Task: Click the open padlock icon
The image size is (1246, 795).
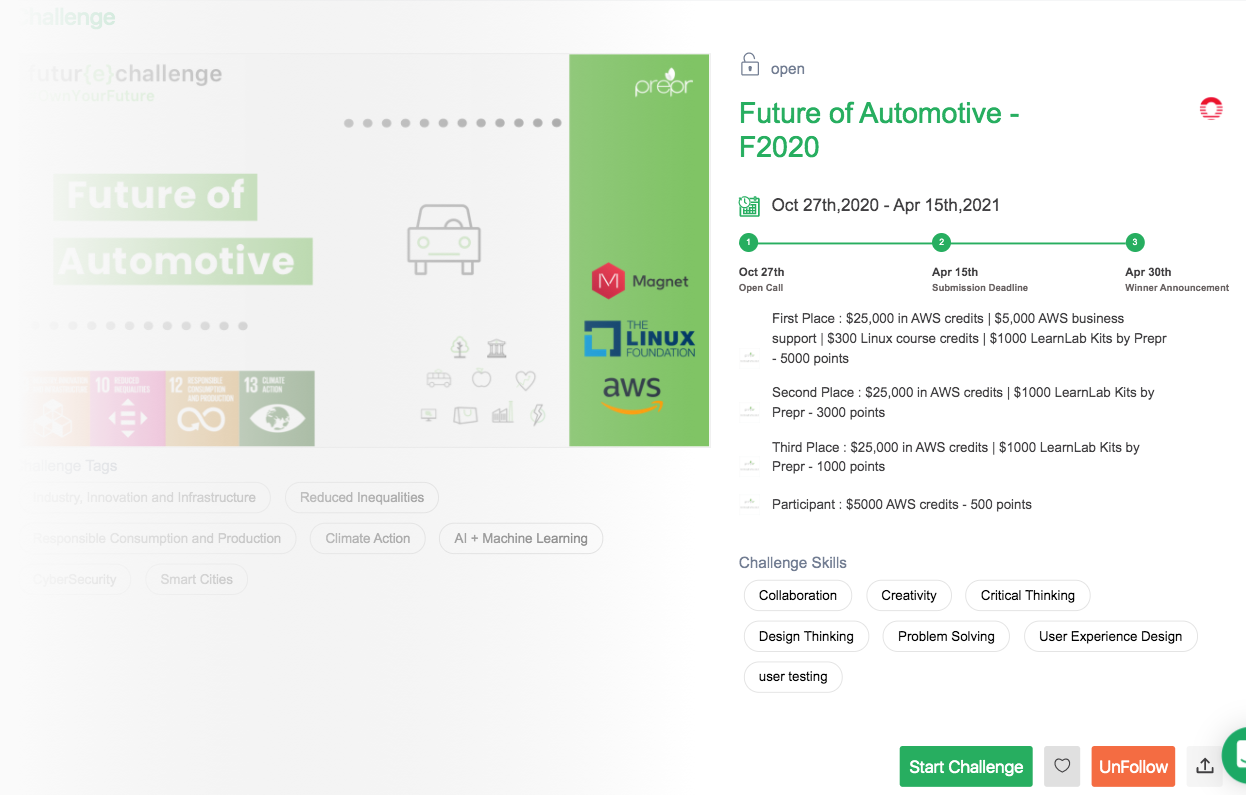Action: point(749,65)
